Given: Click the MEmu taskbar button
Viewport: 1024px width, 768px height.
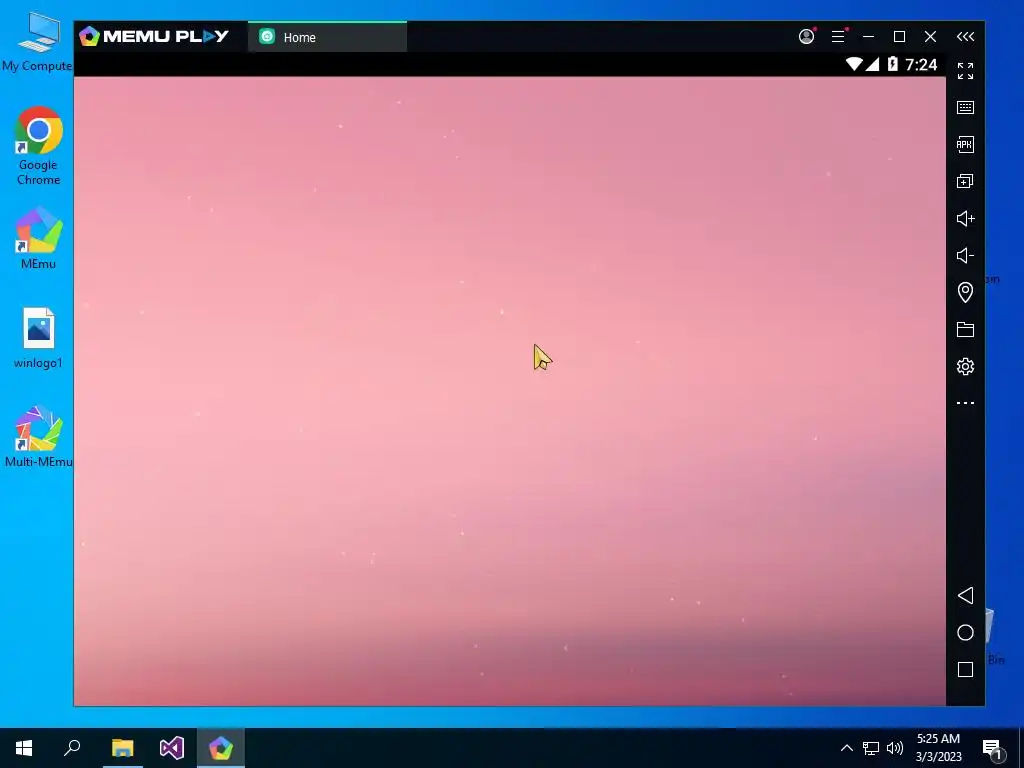Looking at the screenshot, I should [x=221, y=748].
